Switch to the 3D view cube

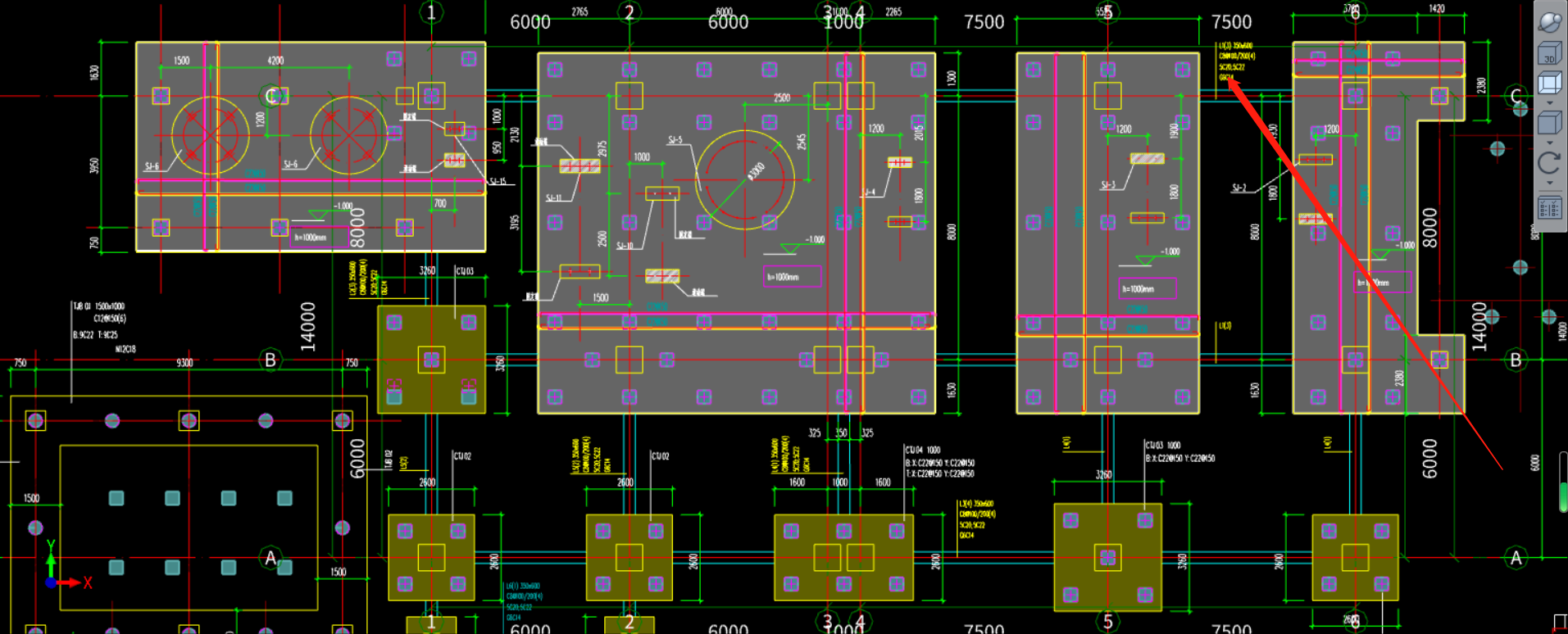(x=1549, y=54)
